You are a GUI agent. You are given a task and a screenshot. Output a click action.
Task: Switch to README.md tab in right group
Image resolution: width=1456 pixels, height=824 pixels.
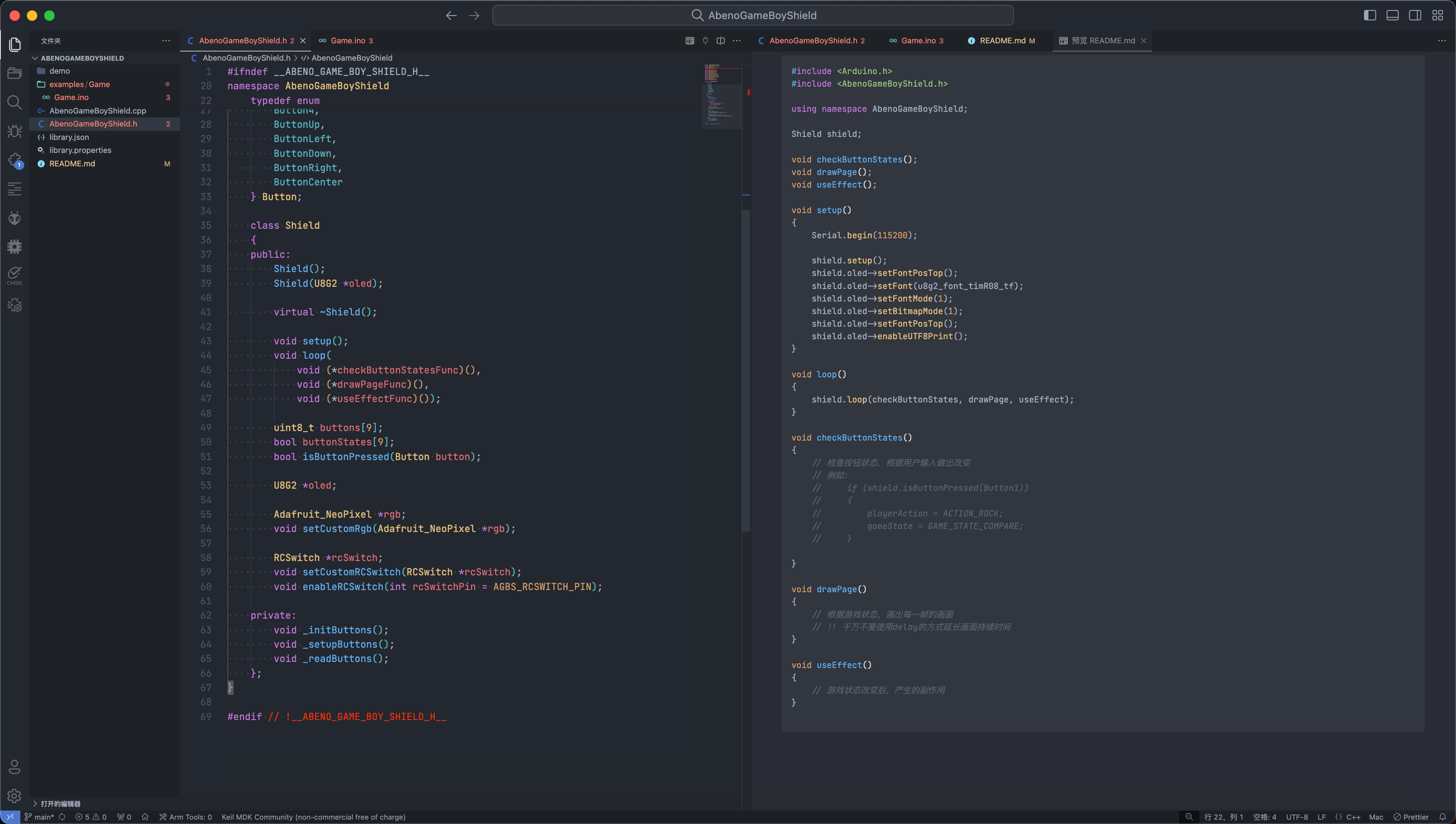(1002, 41)
